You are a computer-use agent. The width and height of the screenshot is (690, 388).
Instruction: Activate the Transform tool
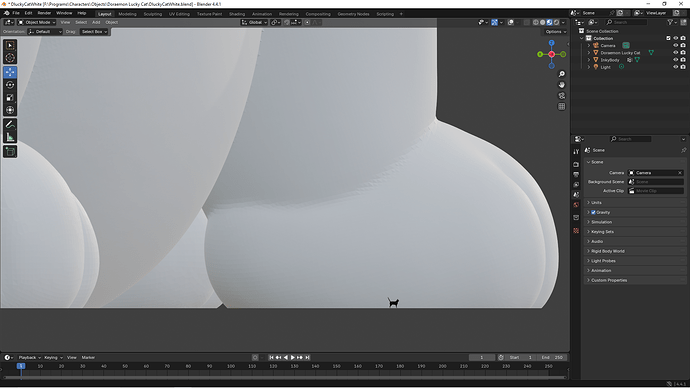10,110
